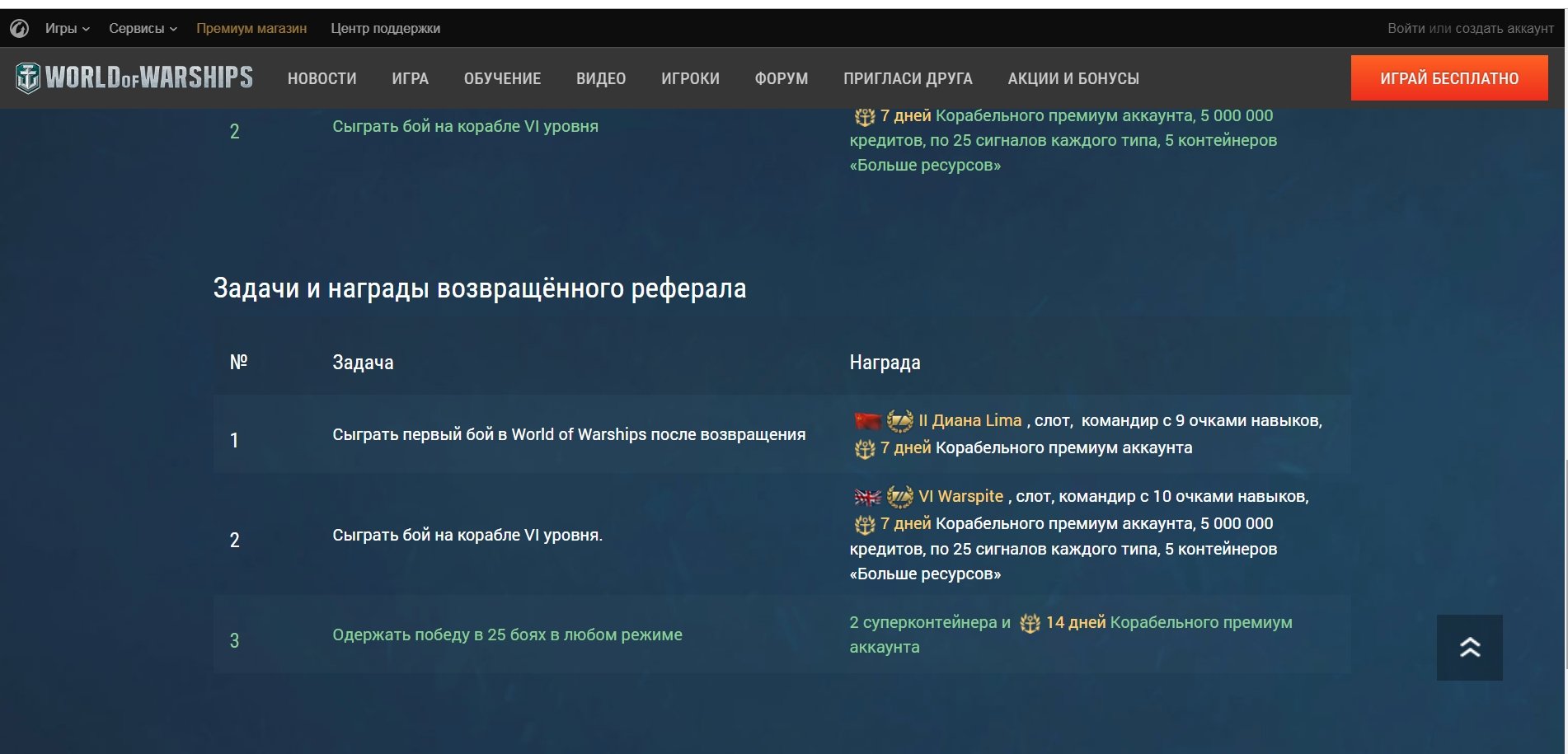The height and width of the screenshot is (754, 1568).
Task: Open the ВИДЕО menu
Action: tap(601, 78)
